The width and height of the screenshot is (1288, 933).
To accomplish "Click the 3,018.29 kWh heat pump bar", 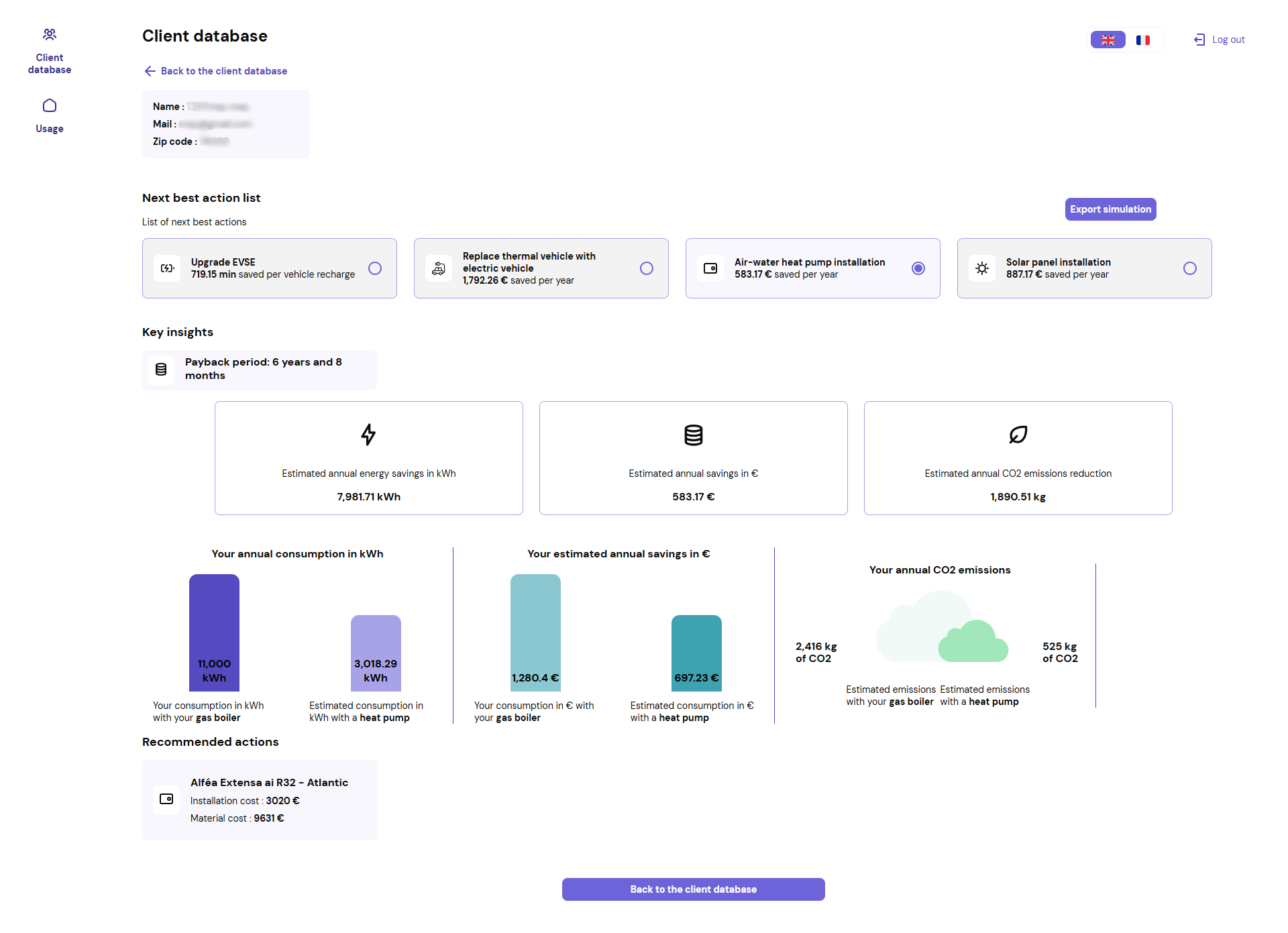I will [376, 653].
